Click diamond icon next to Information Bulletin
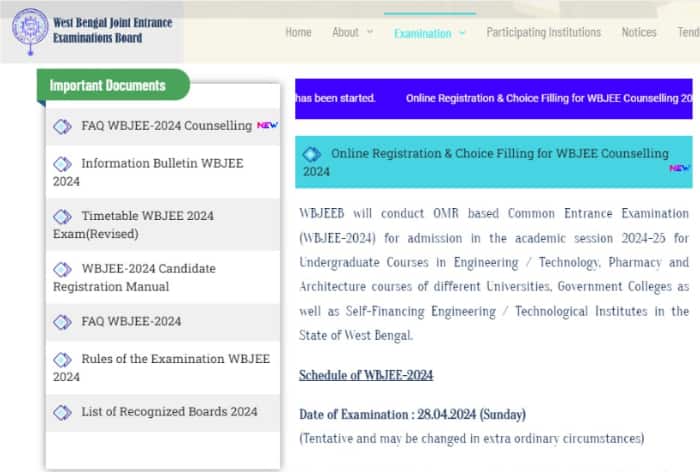The height and width of the screenshot is (472, 700). coord(63,163)
